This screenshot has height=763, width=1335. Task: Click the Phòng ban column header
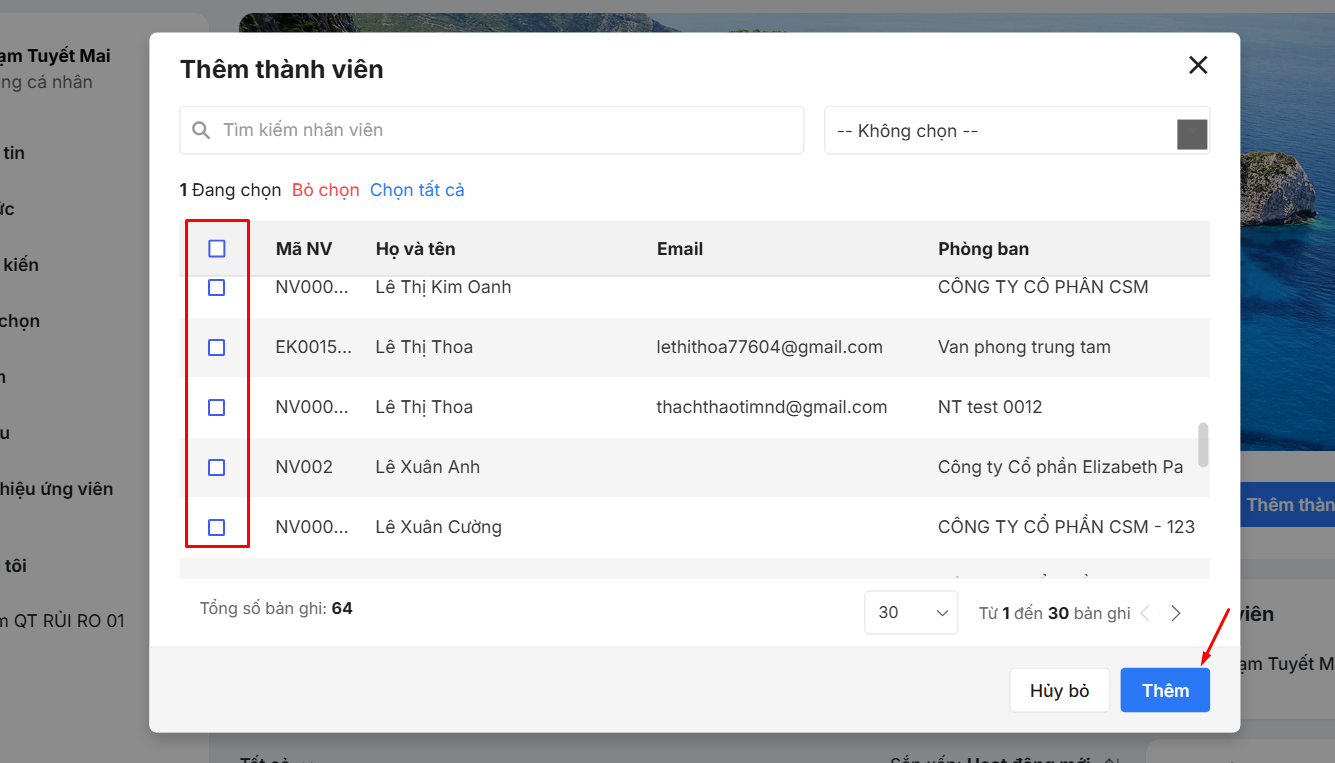(983, 249)
